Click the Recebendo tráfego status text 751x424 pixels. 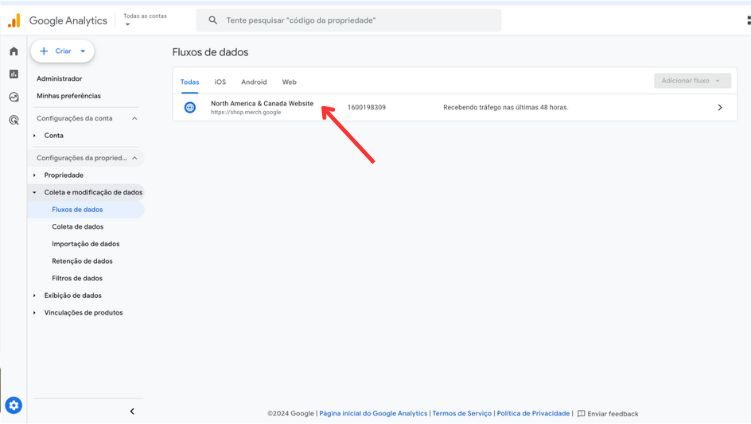[x=506, y=107]
